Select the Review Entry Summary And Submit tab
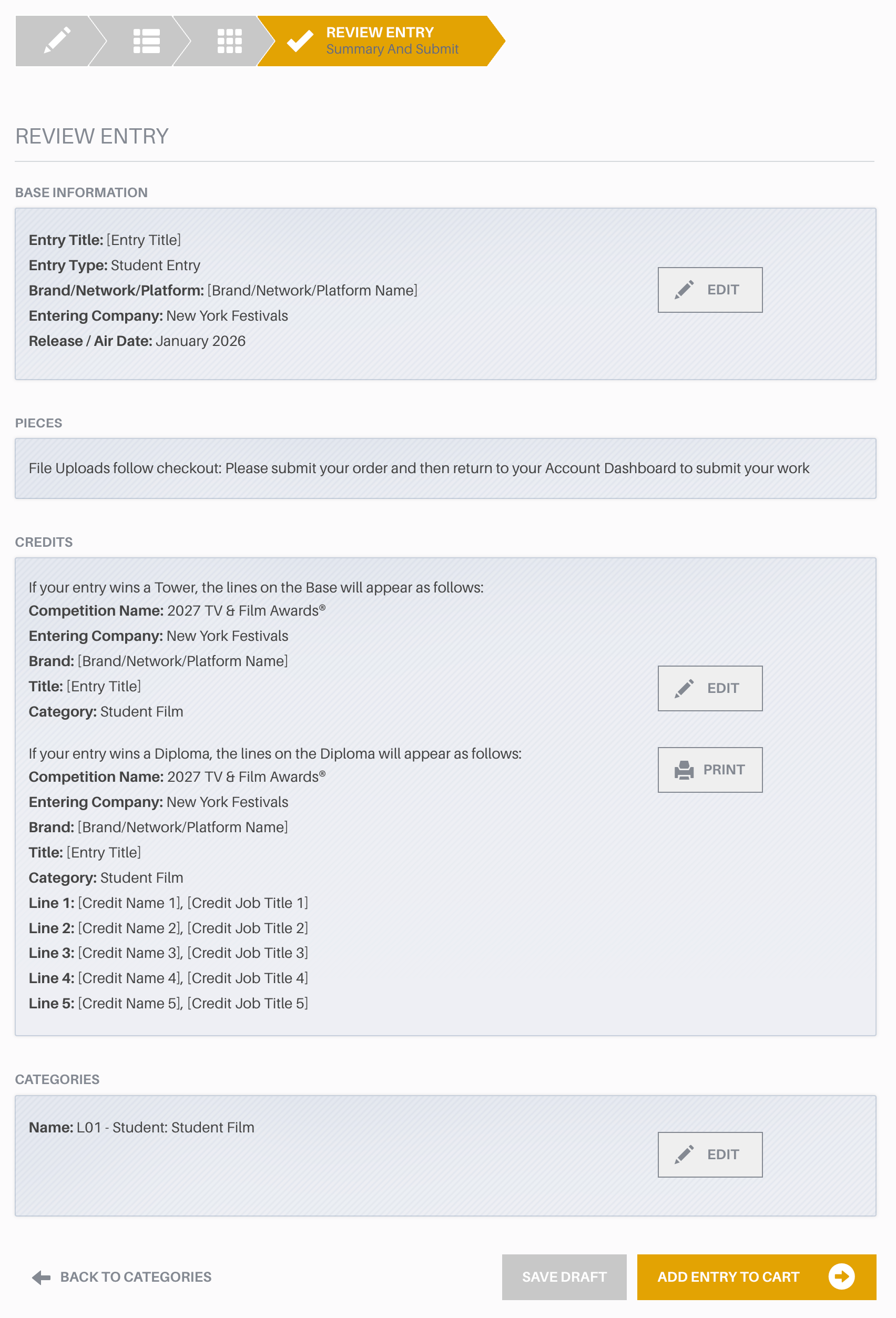The height and width of the screenshot is (1318, 896). 381,41
